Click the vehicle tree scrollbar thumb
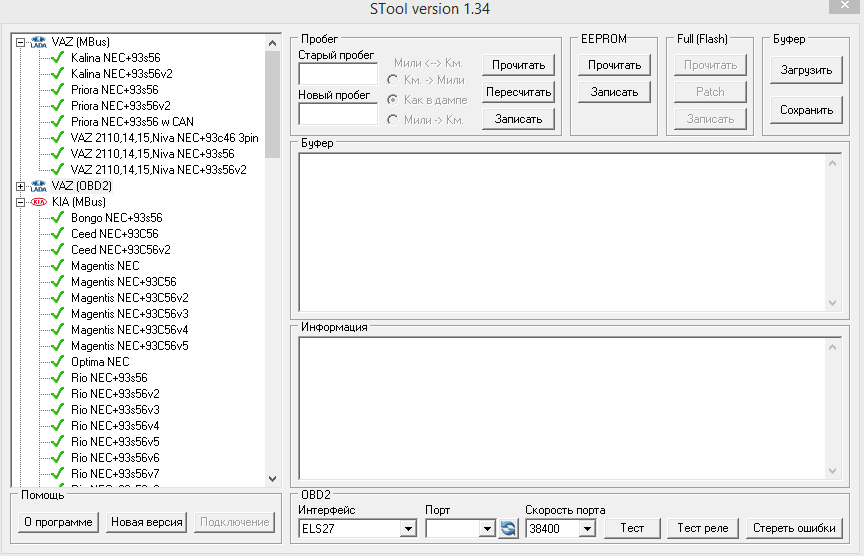This screenshot has width=864, height=556. tap(272, 105)
